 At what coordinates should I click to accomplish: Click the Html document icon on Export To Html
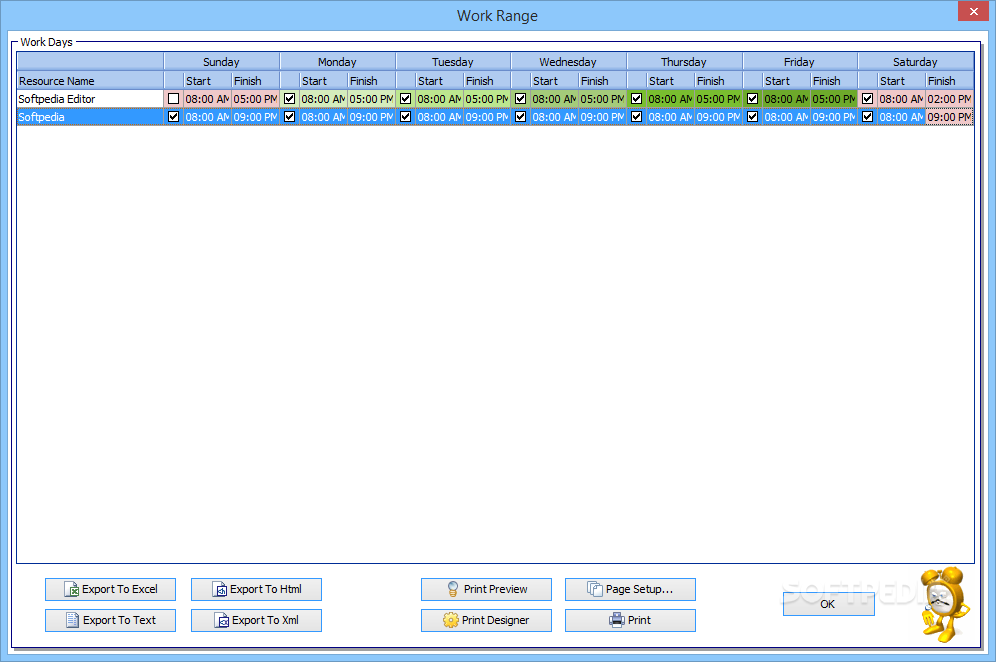220,590
